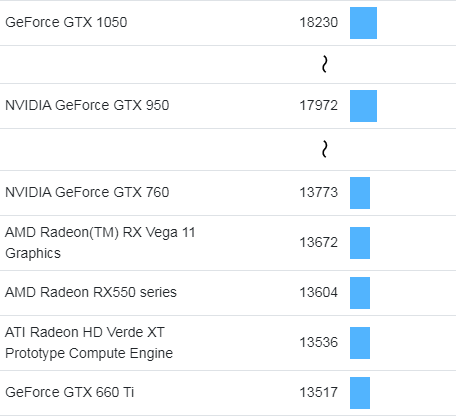Screen dimensions: 456x416
Task: Click the blue bar for GTX 950
Action: (363, 106)
